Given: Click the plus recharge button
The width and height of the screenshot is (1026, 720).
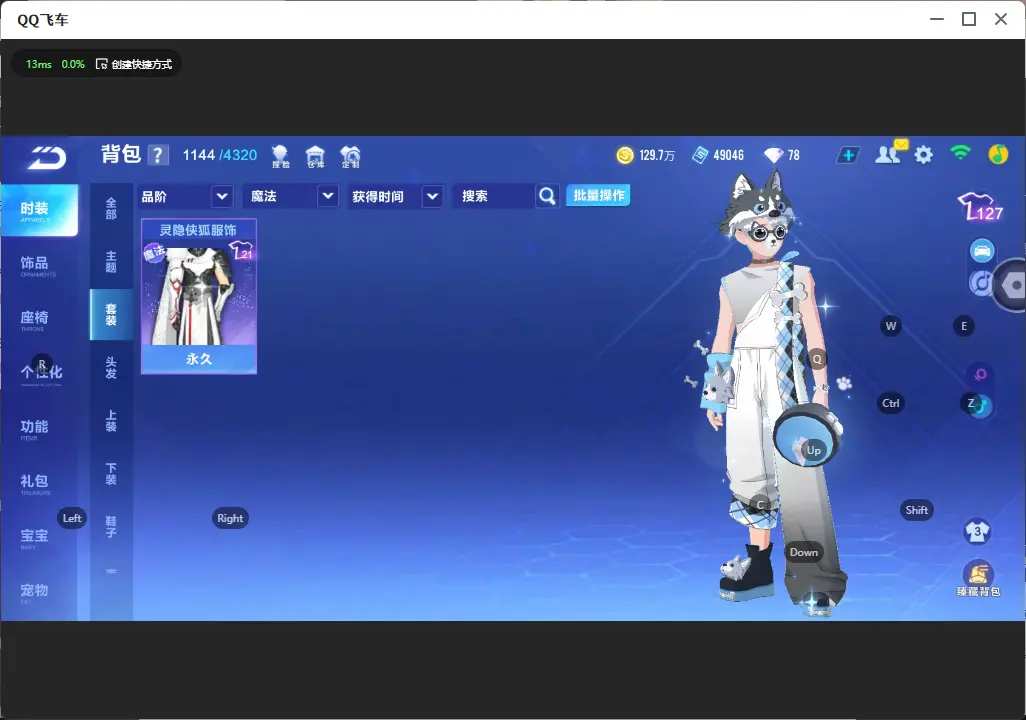Looking at the screenshot, I should pyautogui.click(x=848, y=155).
